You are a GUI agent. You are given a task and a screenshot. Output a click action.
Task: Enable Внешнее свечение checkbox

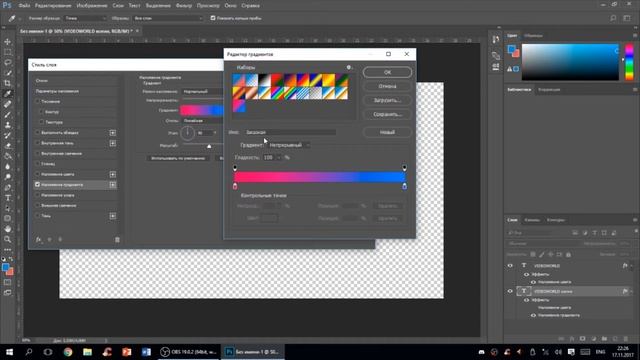click(x=38, y=205)
